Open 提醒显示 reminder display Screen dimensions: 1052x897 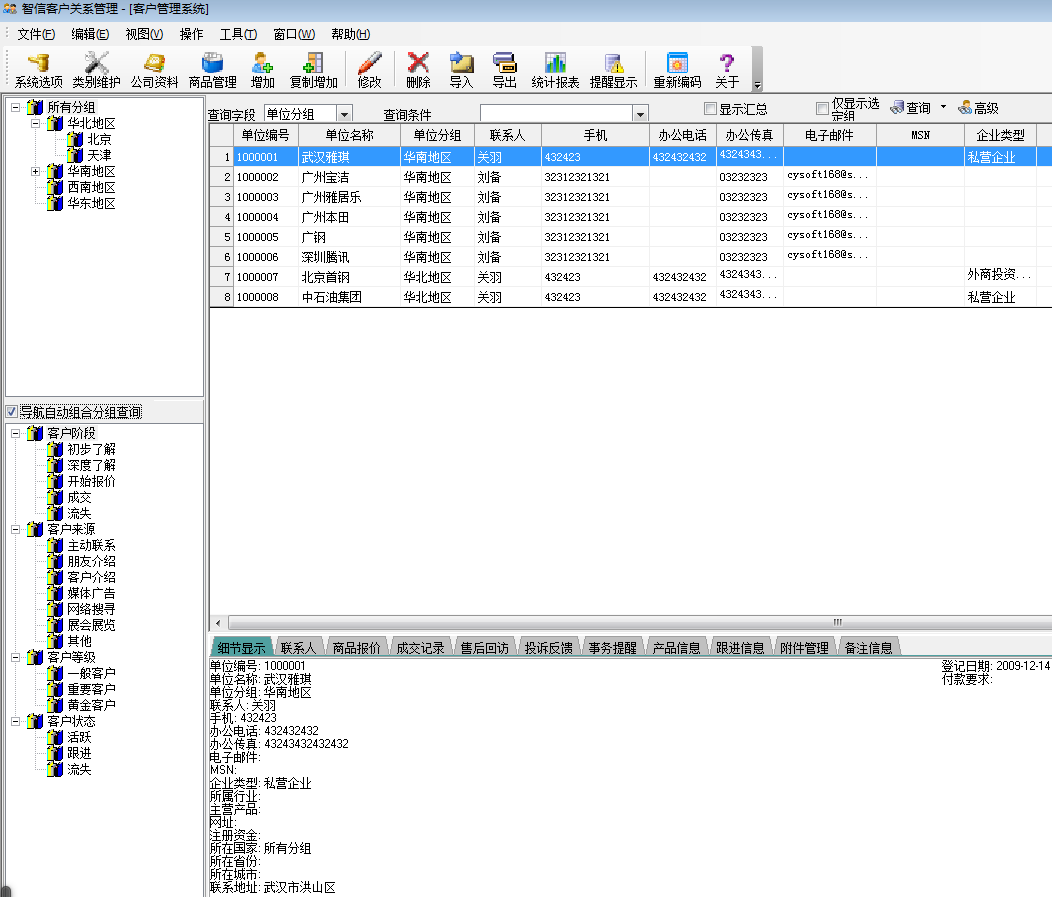click(613, 70)
